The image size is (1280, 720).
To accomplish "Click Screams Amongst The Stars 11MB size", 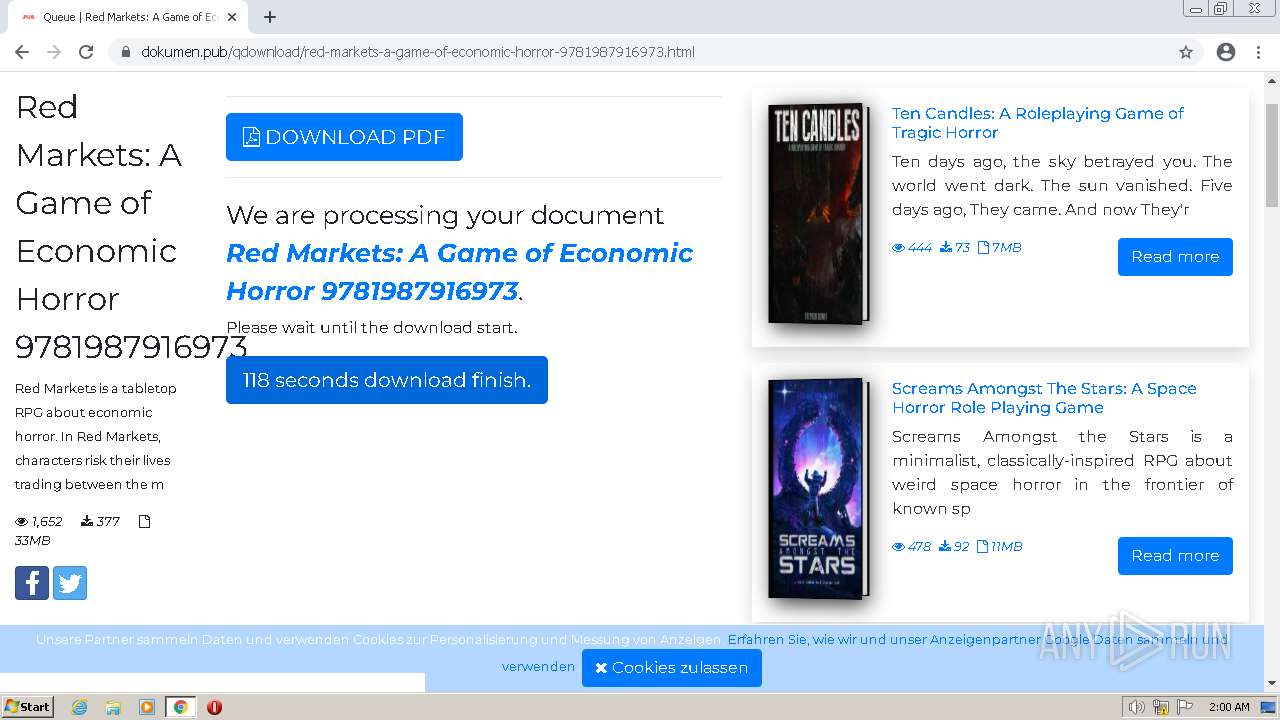I will (999, 547).
